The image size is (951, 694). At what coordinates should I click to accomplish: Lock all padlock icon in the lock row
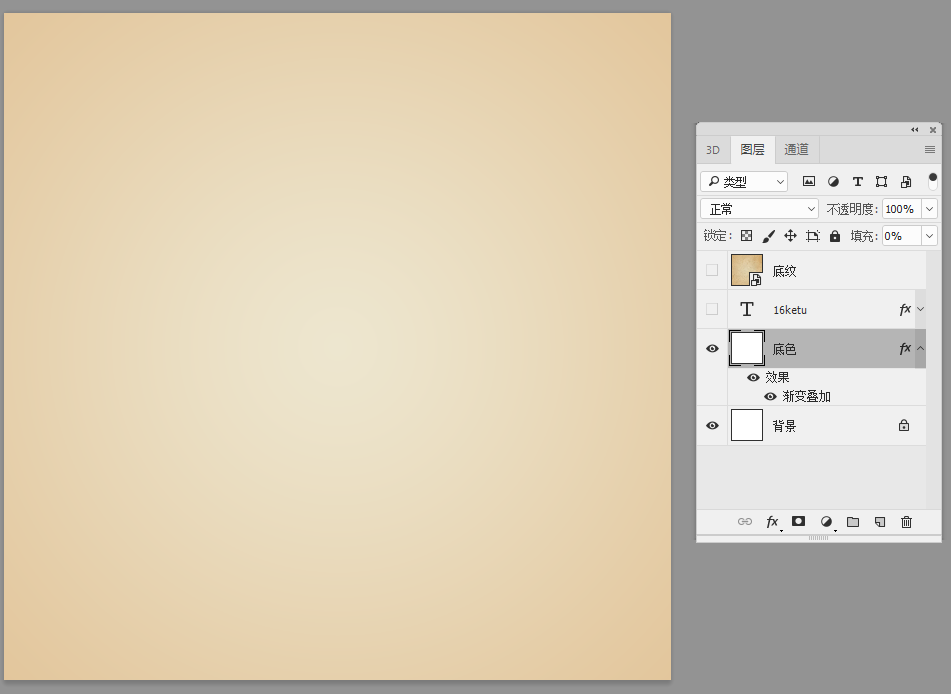[835, 236]
